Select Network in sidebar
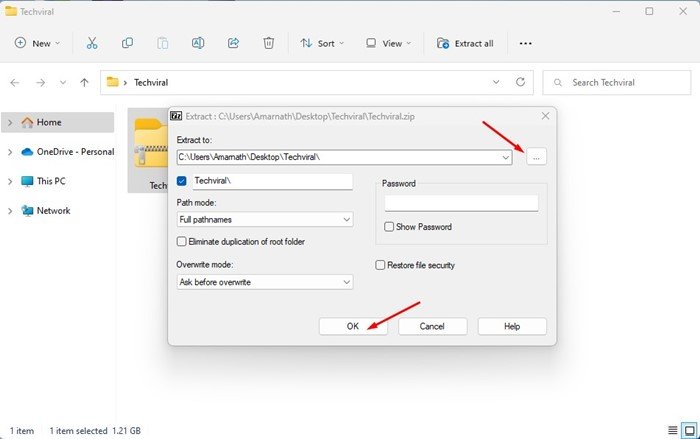 click(46, 211)
